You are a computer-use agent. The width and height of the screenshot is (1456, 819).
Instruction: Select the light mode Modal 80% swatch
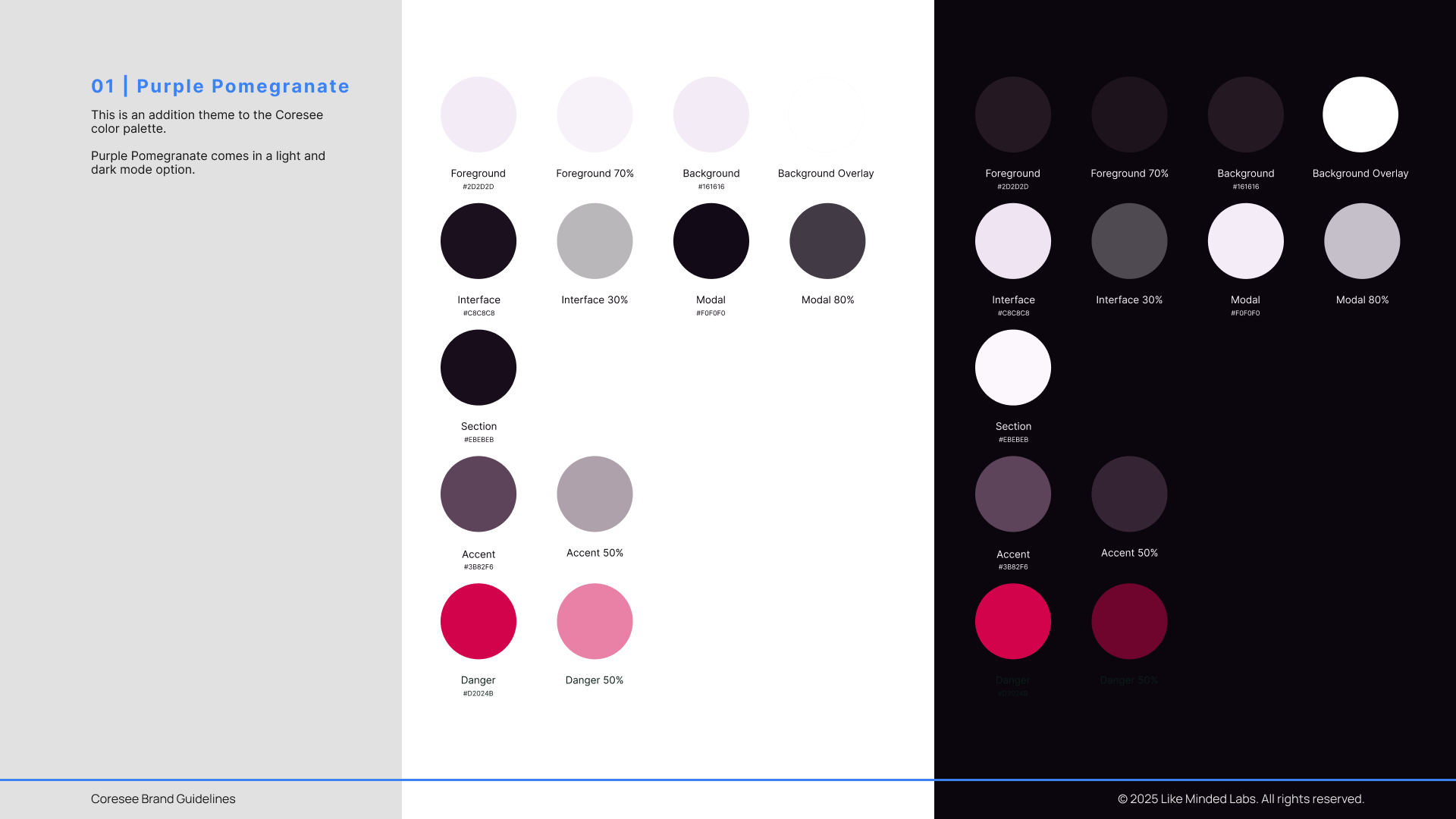(827, 240)
